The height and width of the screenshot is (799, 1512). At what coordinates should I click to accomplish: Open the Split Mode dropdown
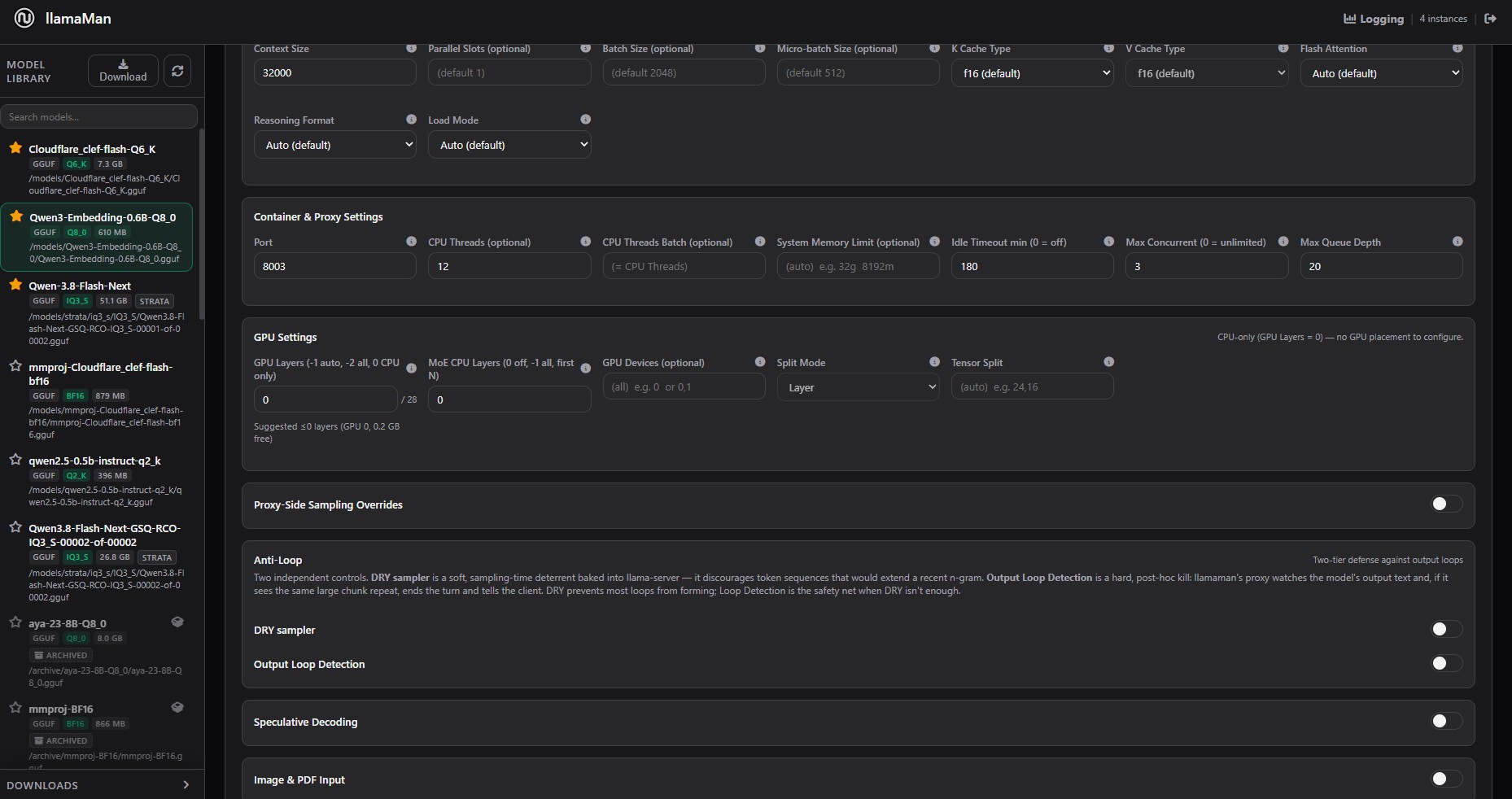[858, 387]
